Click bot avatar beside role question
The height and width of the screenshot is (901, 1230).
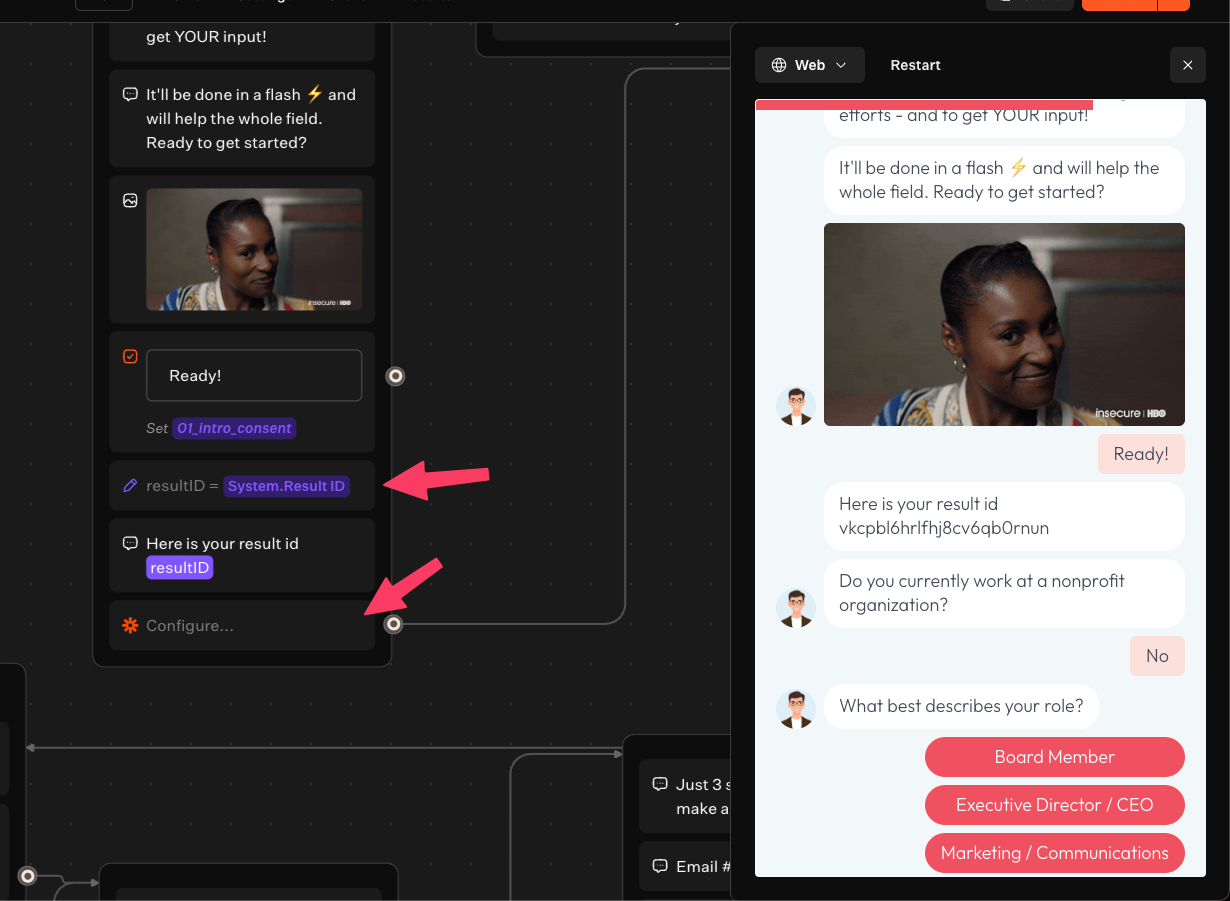click(x=796, y=709)
